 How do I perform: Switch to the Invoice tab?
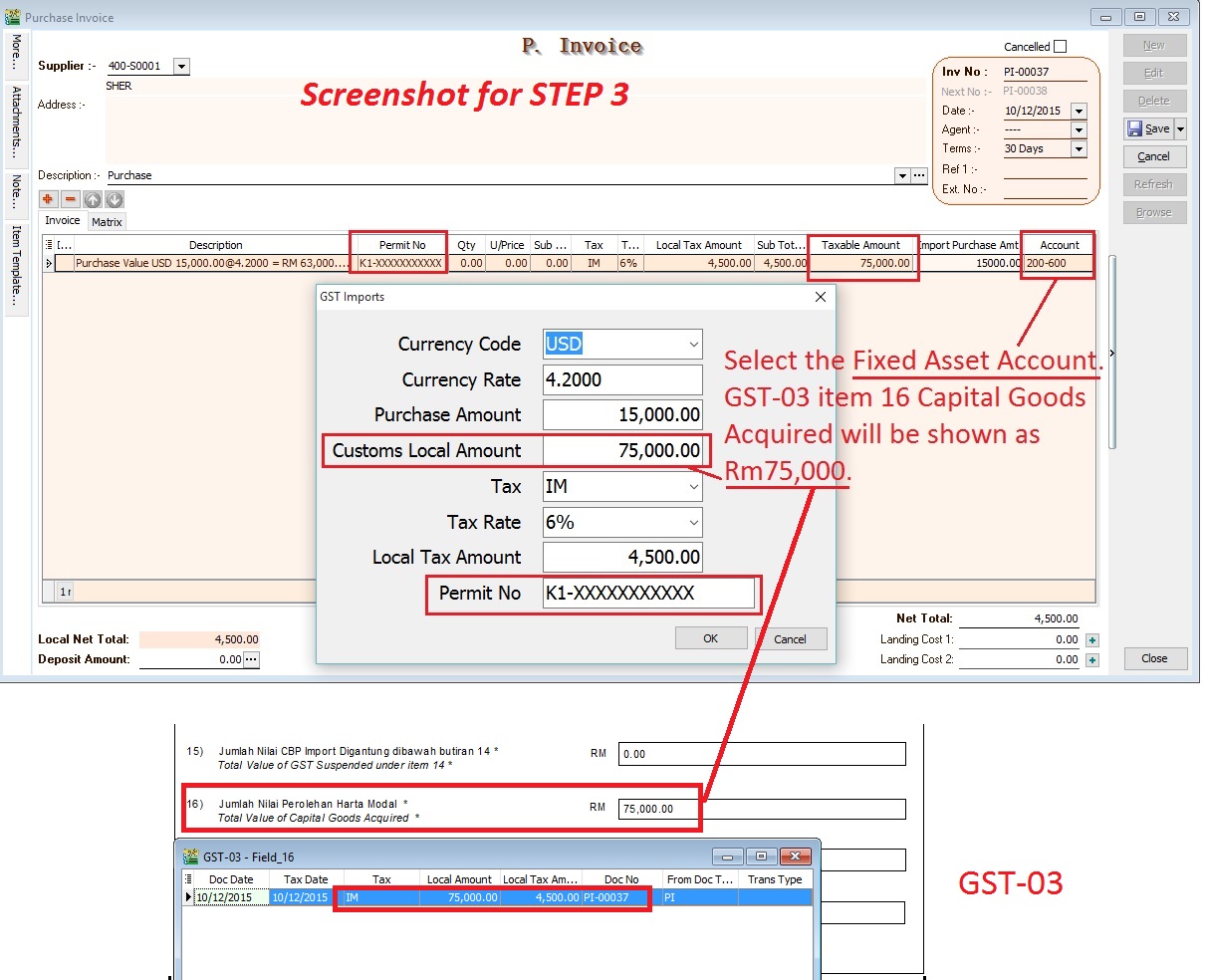62,221
